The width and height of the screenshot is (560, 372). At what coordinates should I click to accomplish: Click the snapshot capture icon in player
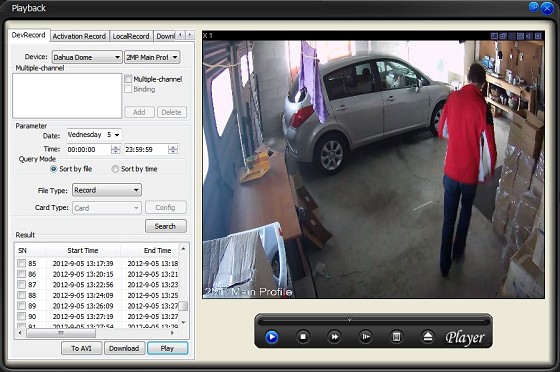(x=396, y=337)
